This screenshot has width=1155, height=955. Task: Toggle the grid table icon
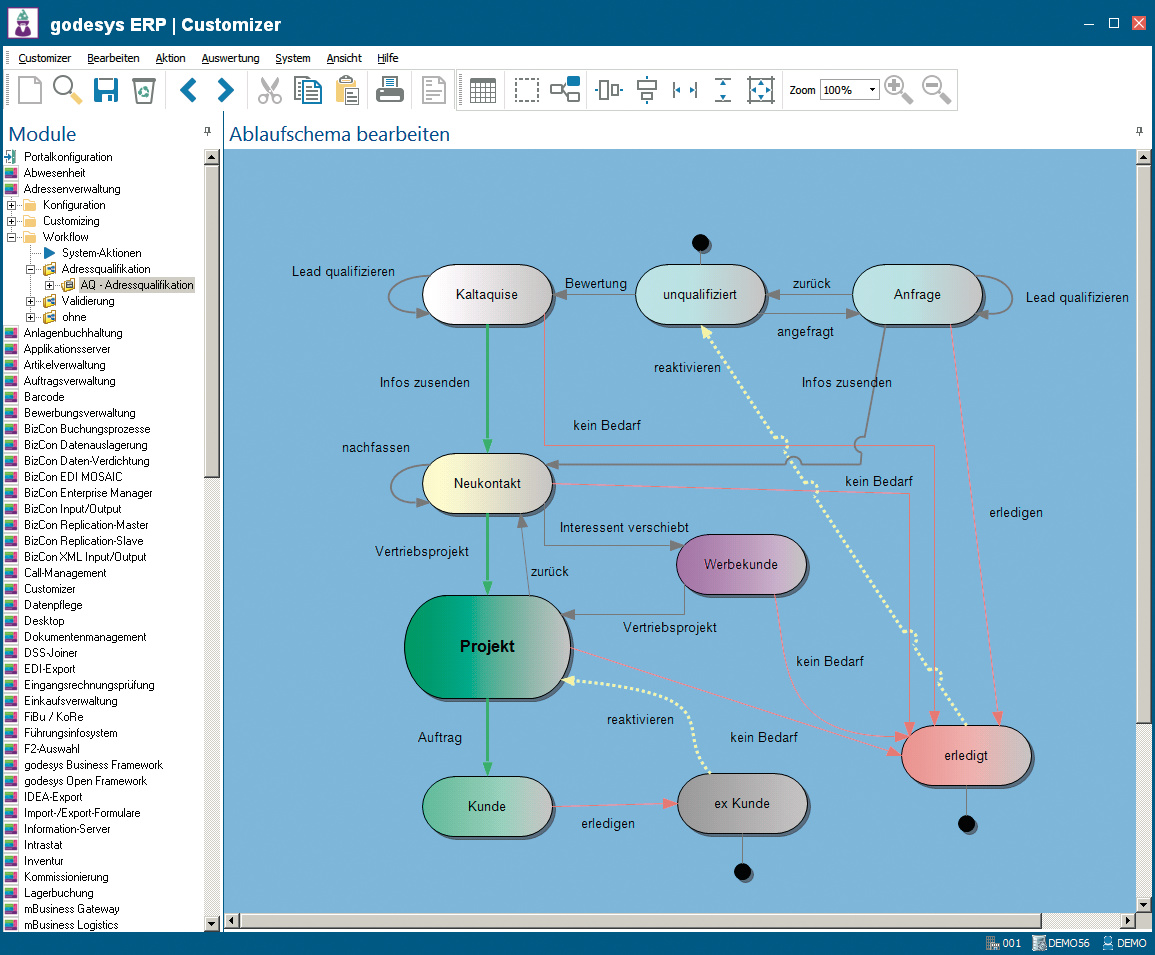tap(483, 90)
